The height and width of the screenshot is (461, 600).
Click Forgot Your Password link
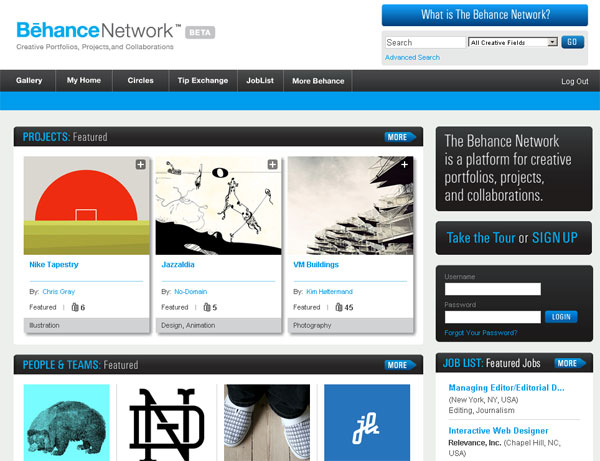[481, 333]
